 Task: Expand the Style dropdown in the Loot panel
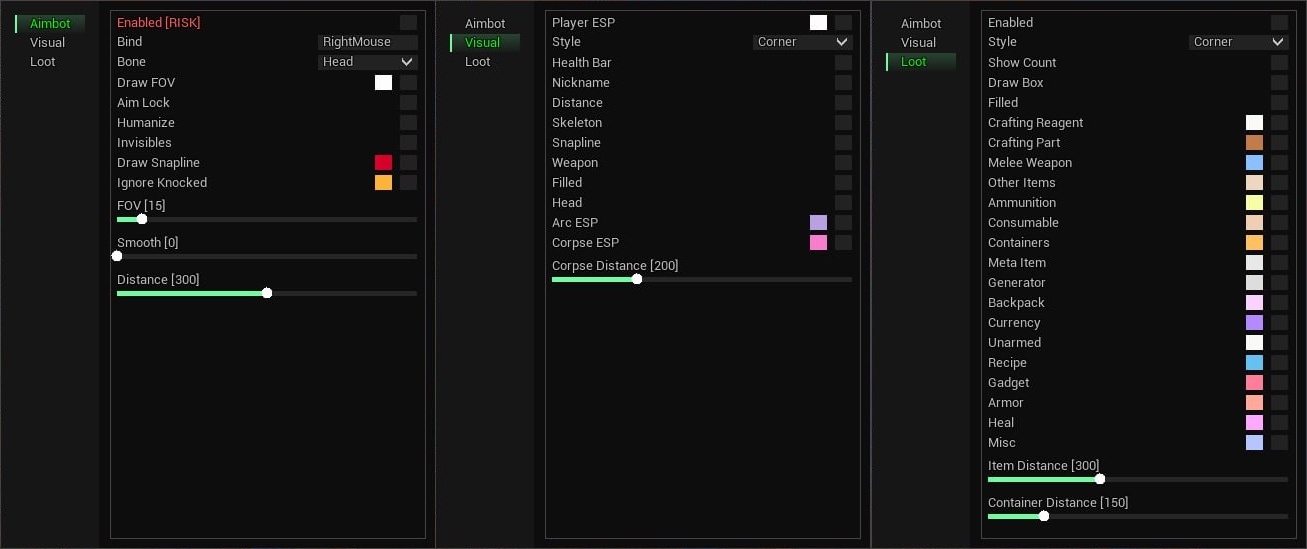coord(1238,42)
